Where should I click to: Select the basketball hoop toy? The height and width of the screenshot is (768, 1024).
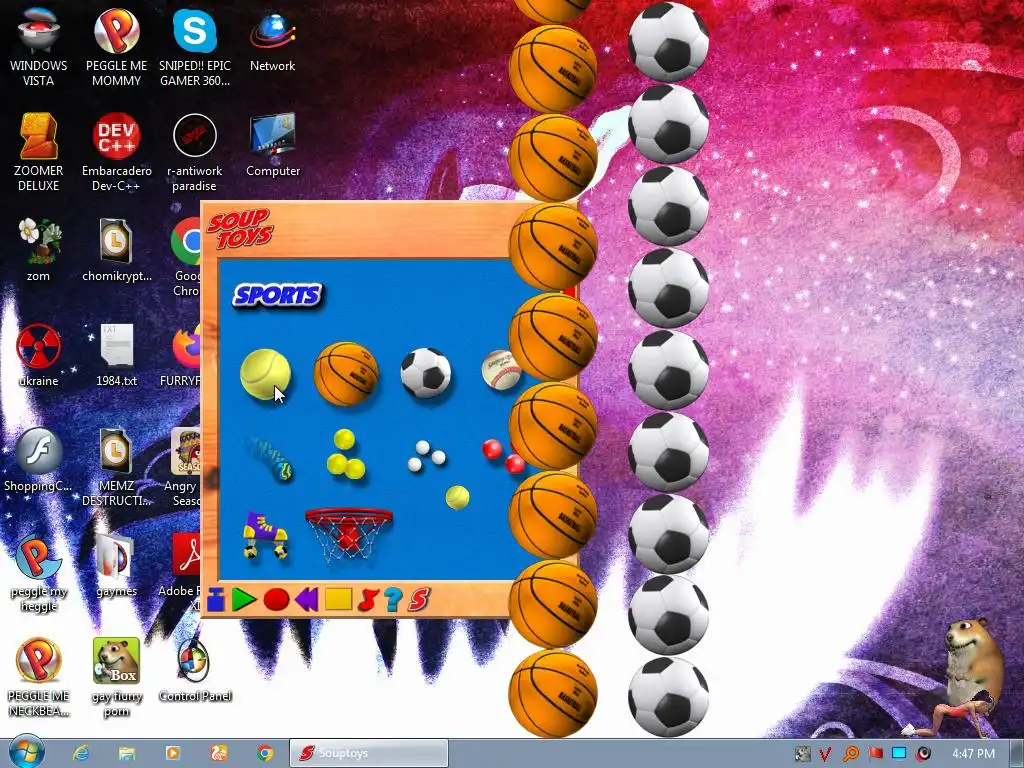coord(349,534)
